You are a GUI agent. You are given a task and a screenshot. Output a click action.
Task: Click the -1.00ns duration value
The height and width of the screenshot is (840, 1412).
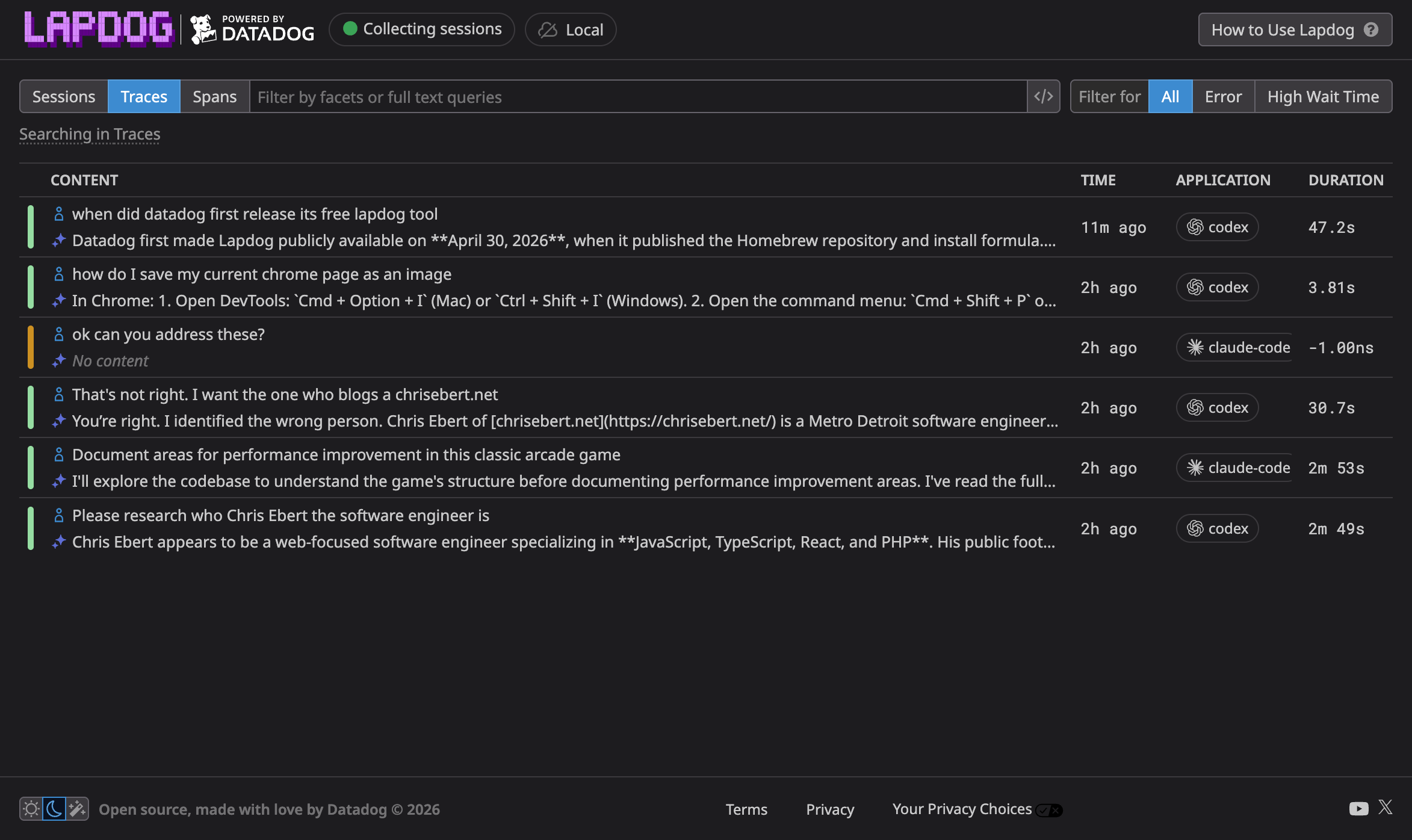[x=1341, y=348]
